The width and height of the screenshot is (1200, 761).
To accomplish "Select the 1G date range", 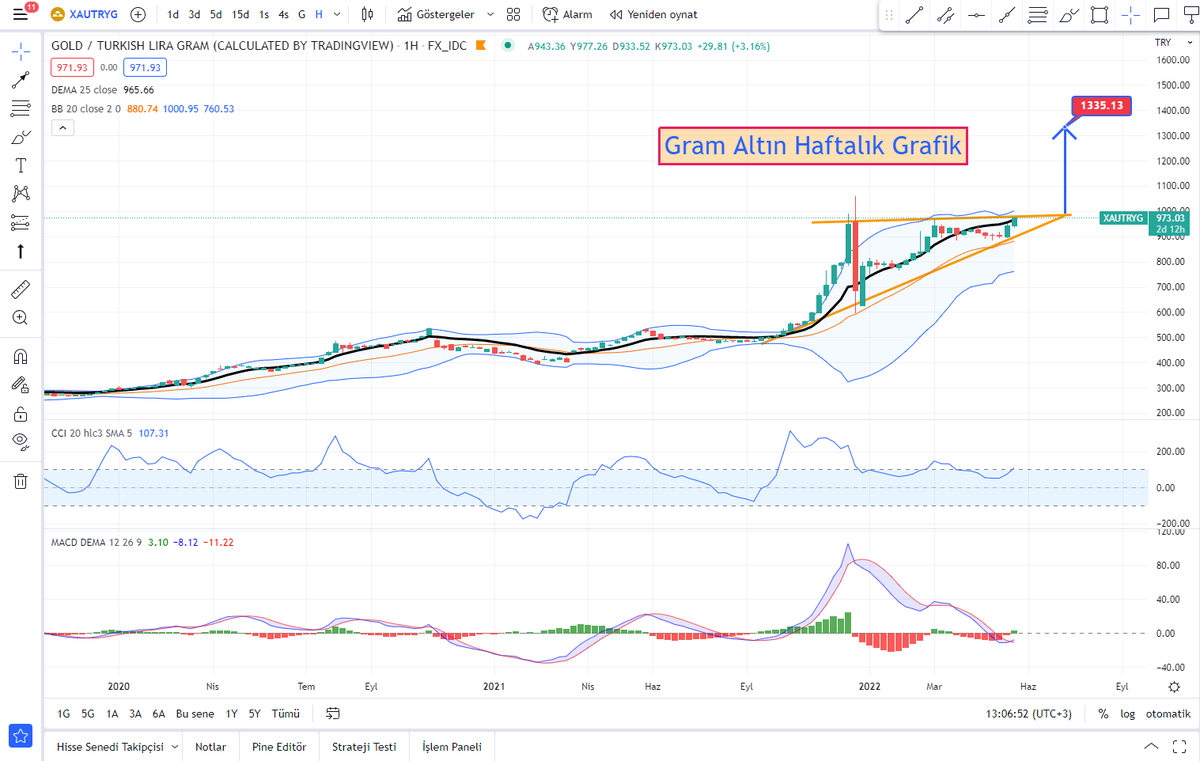I will pyautogui.click(x=64, y=714).
